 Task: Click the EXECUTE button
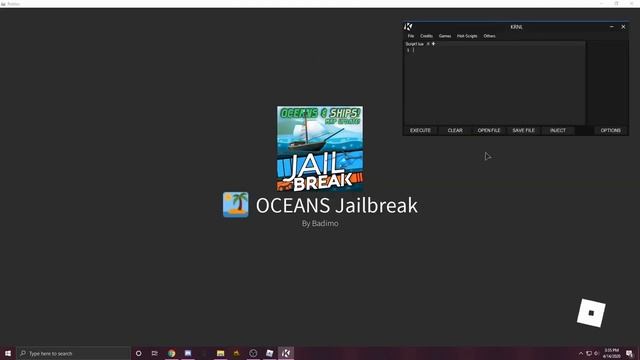pyautogui.click(x=420, y=130)
